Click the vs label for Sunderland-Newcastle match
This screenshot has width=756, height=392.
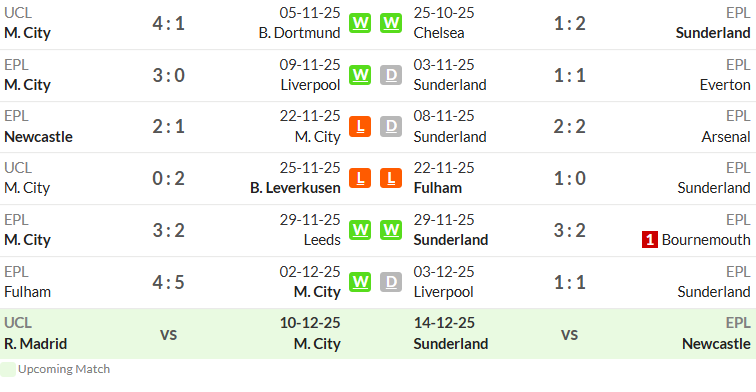[x=569, y=334]
